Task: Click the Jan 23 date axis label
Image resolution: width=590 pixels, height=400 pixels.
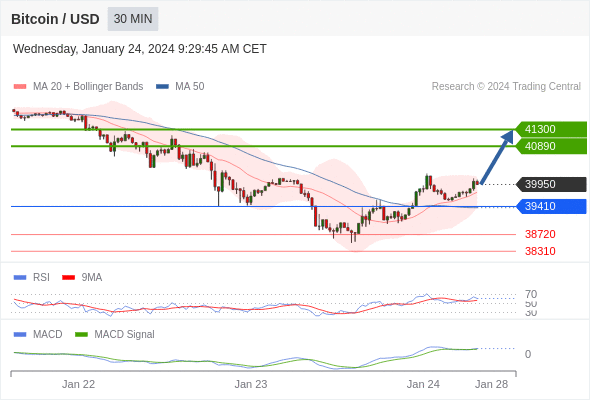Action: pyautogui.click(x=251, y=384)
